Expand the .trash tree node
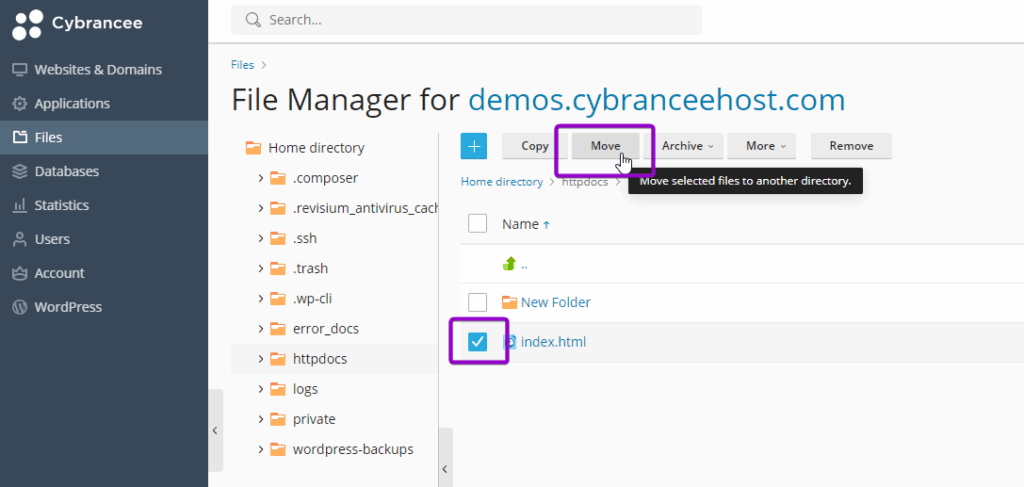Screen dimensions: 1024x487 pyautogui.click(x=261, y=268)
